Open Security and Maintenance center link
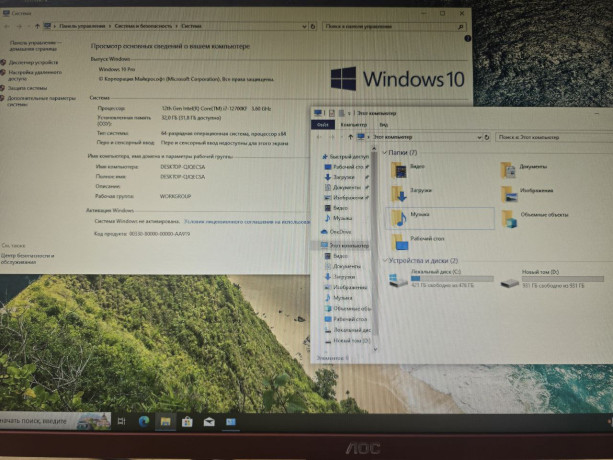The height and width of the screenshot is (460, 613). [x=27, y=259]
